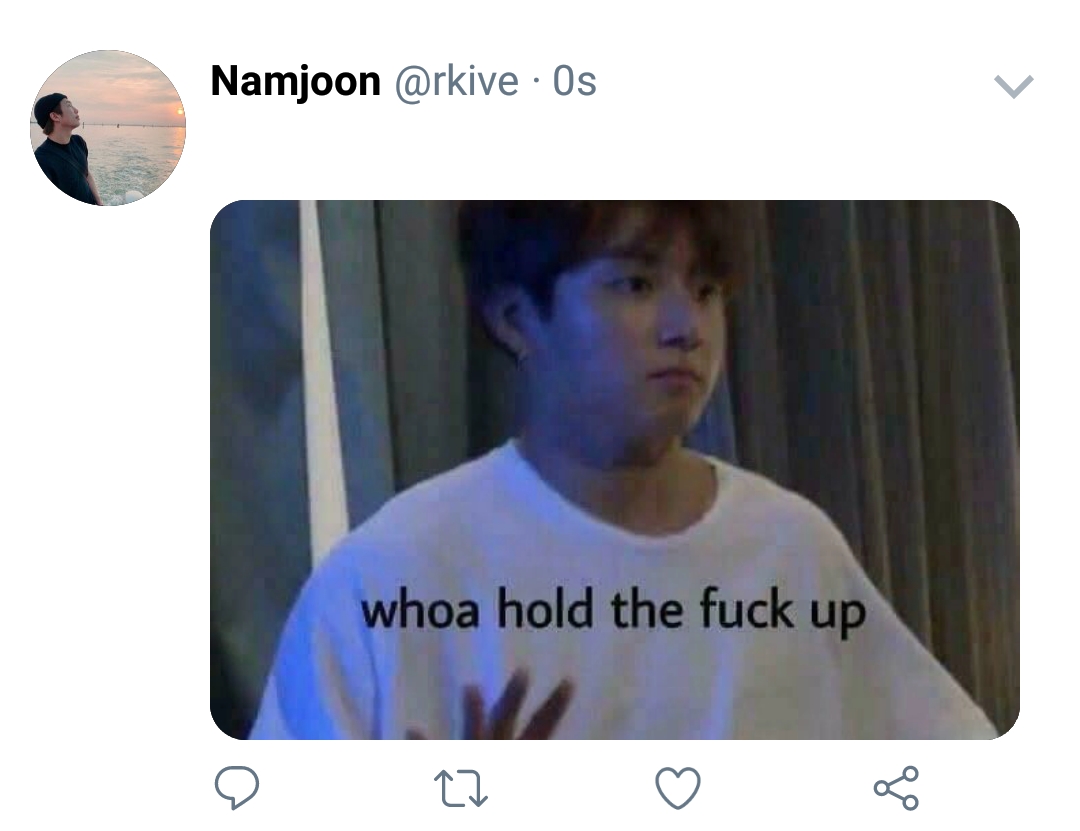Open the Namjoon display name profile link

point(295,81)
